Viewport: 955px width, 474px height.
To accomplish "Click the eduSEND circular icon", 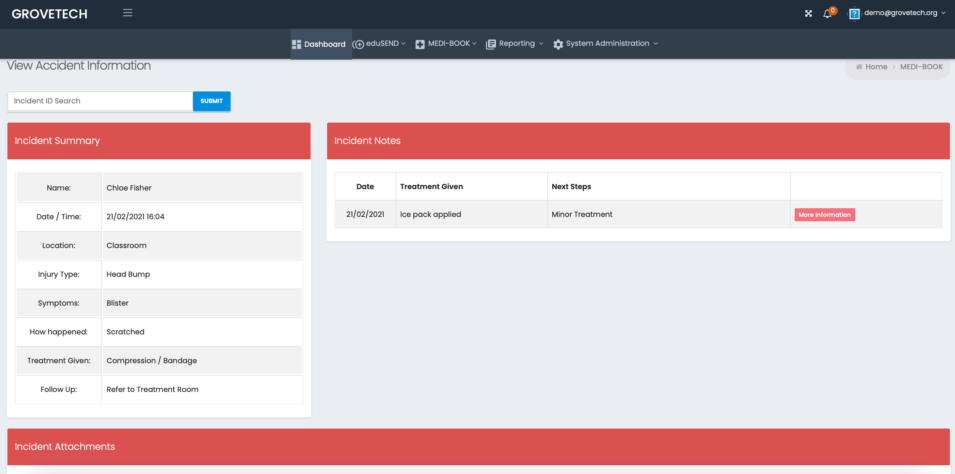I will click(x=358, y=44).
